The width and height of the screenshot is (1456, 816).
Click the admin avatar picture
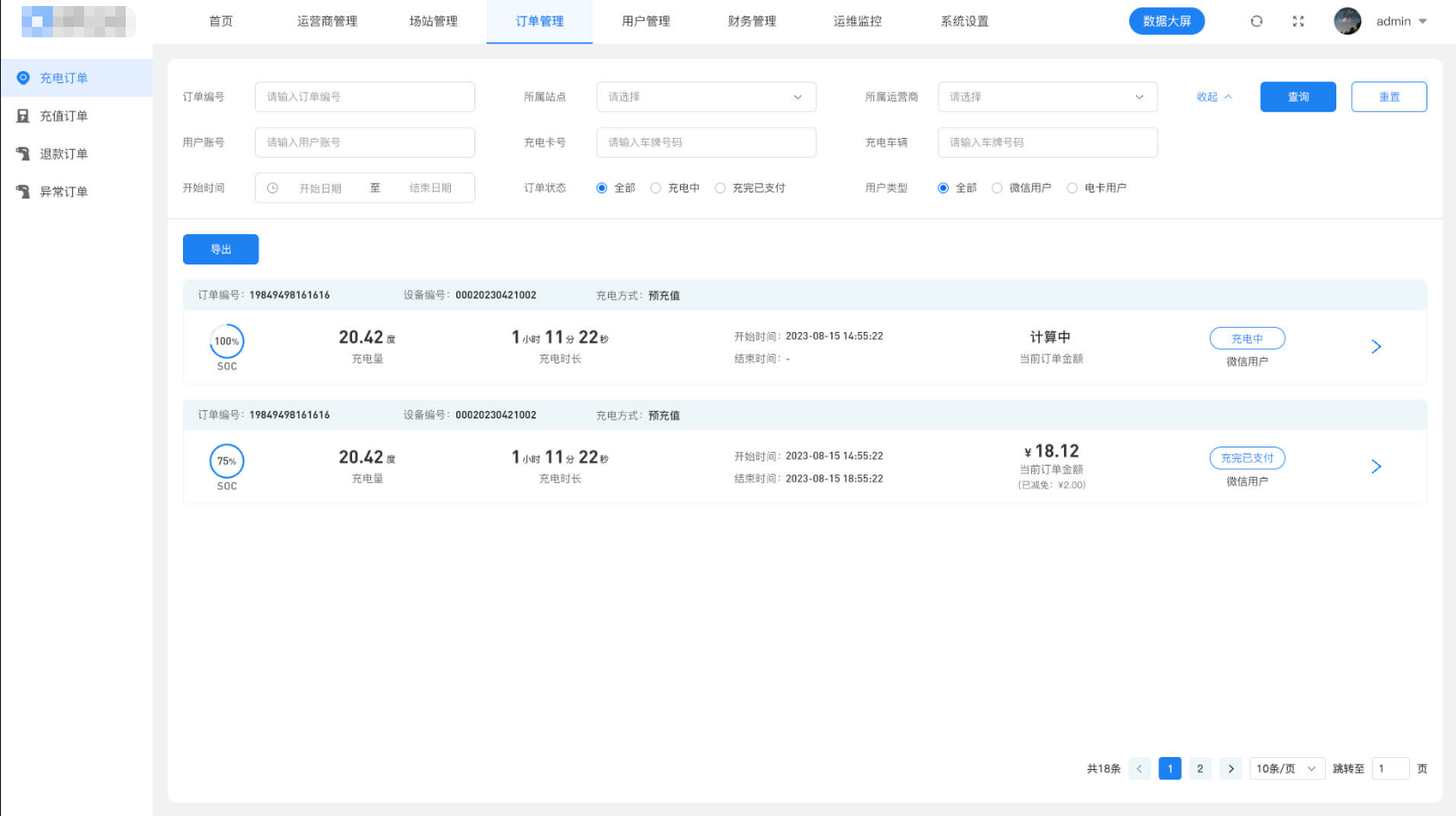tap(1347, 21)
